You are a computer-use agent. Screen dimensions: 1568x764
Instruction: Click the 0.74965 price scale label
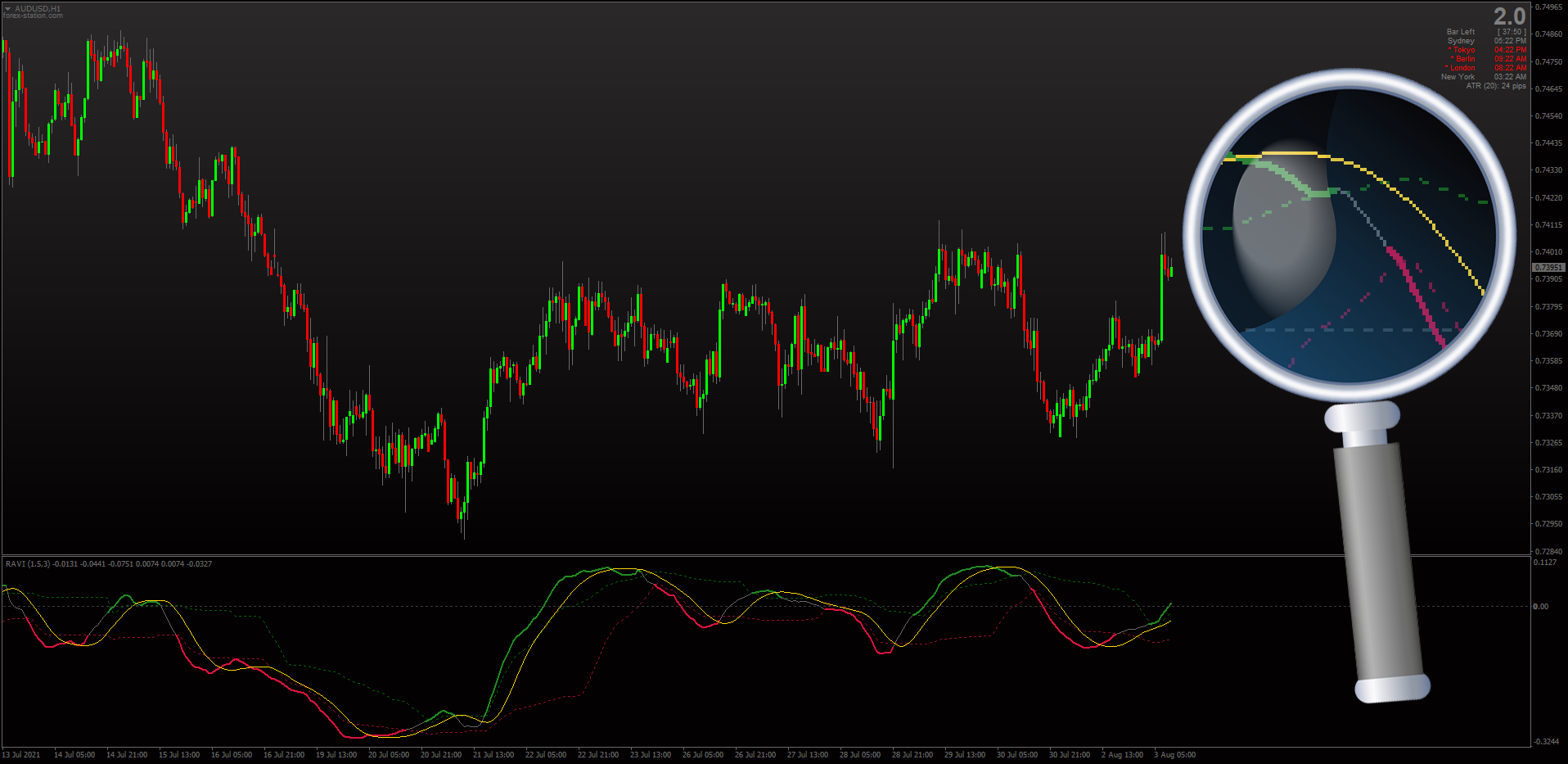1549,7
